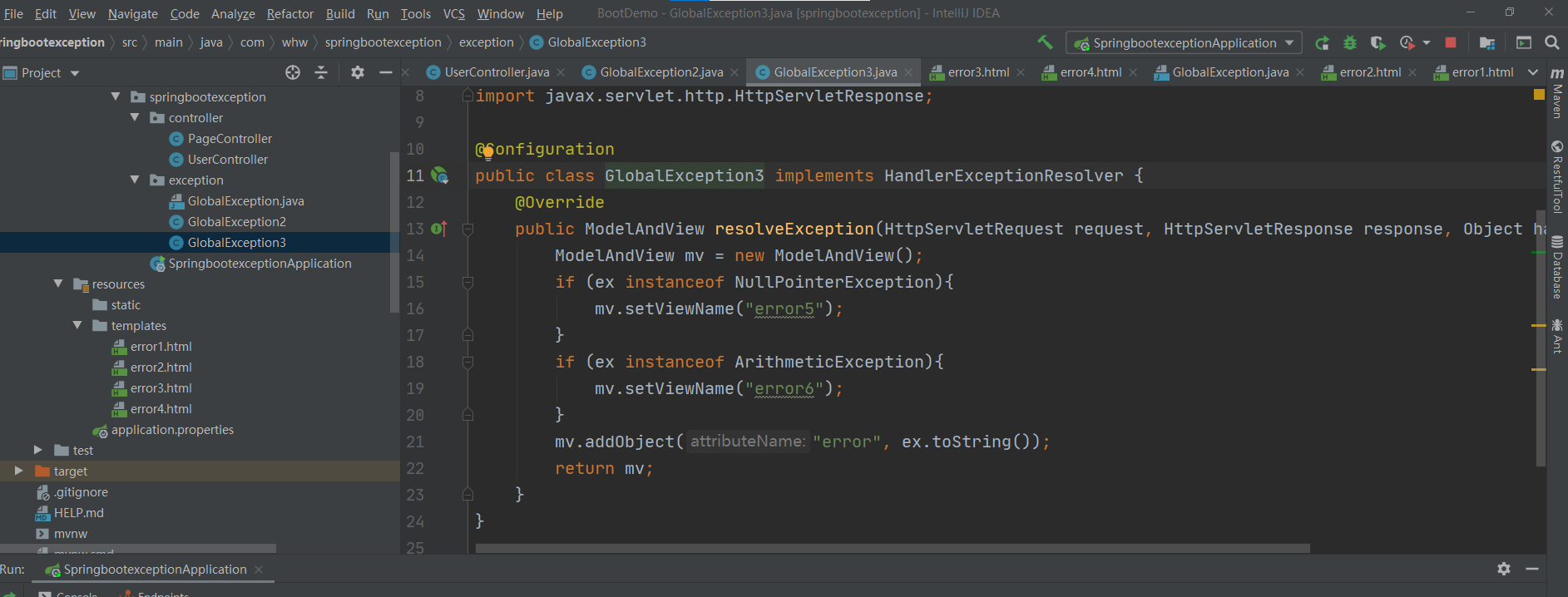Click implements gutter icon on line 13

pyautogui.click(x=439, y=229)
